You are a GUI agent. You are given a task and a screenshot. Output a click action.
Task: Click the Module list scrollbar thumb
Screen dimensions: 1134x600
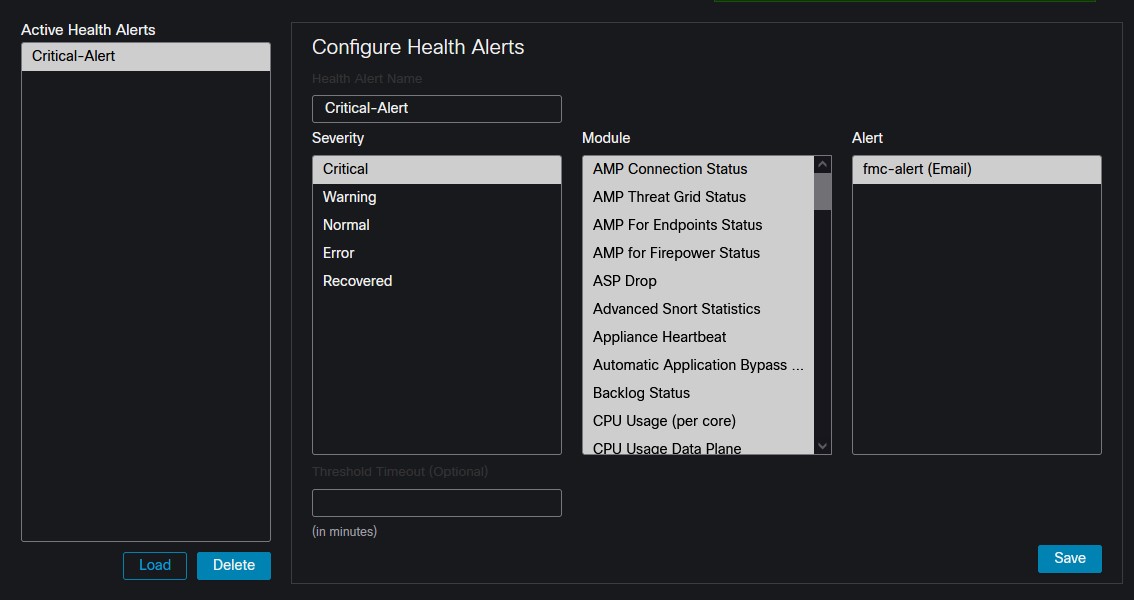pyautogui.click(x=822, y=191)
